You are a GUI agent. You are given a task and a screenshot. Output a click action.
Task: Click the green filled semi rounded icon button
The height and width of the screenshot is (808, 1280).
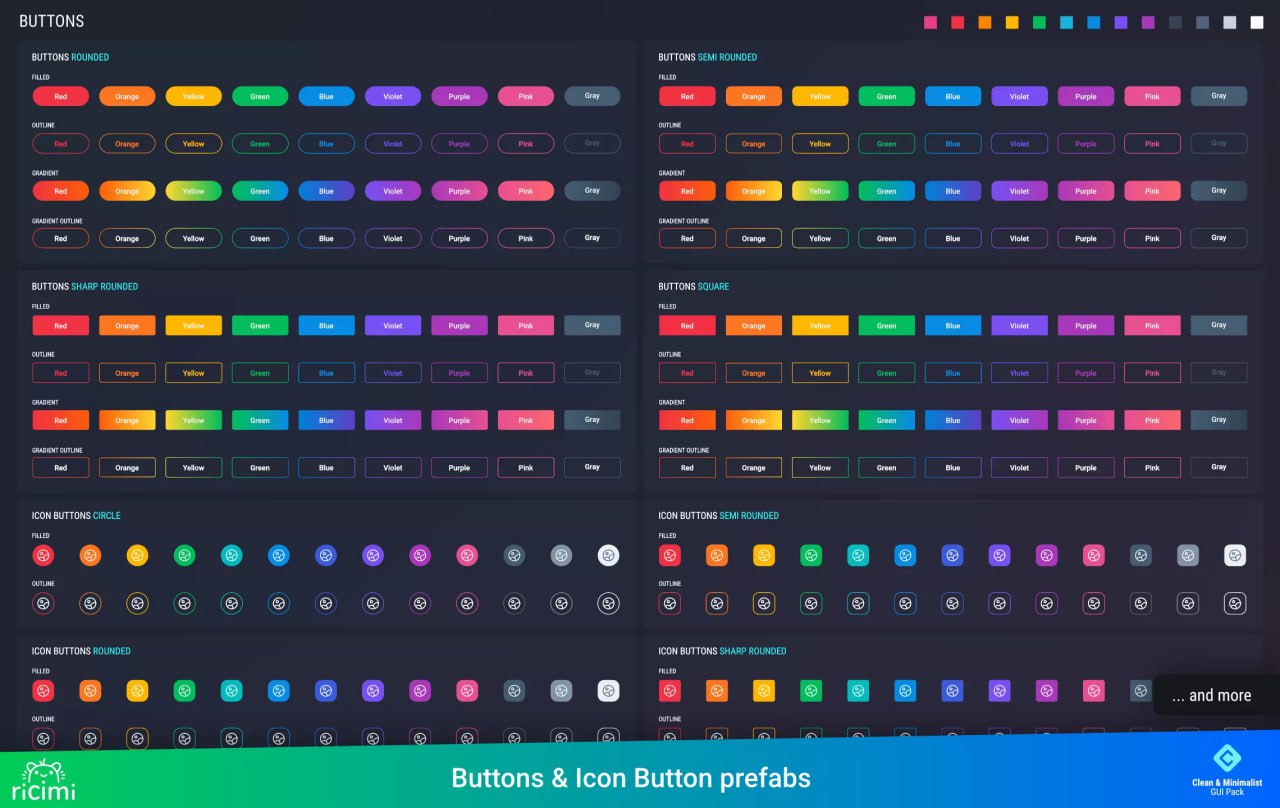point(811,555)
